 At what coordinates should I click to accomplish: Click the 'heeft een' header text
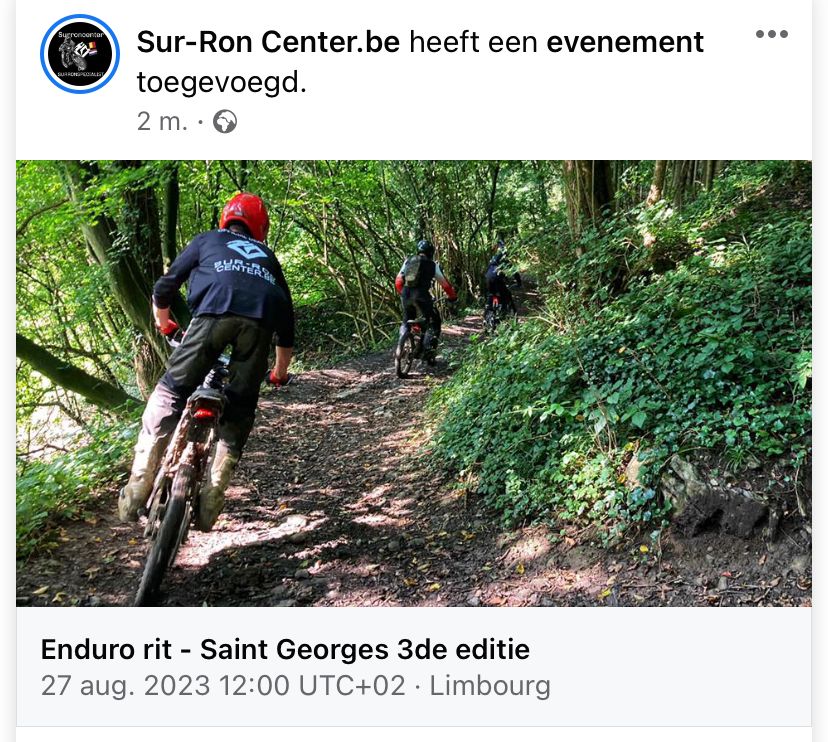[473, 42]
